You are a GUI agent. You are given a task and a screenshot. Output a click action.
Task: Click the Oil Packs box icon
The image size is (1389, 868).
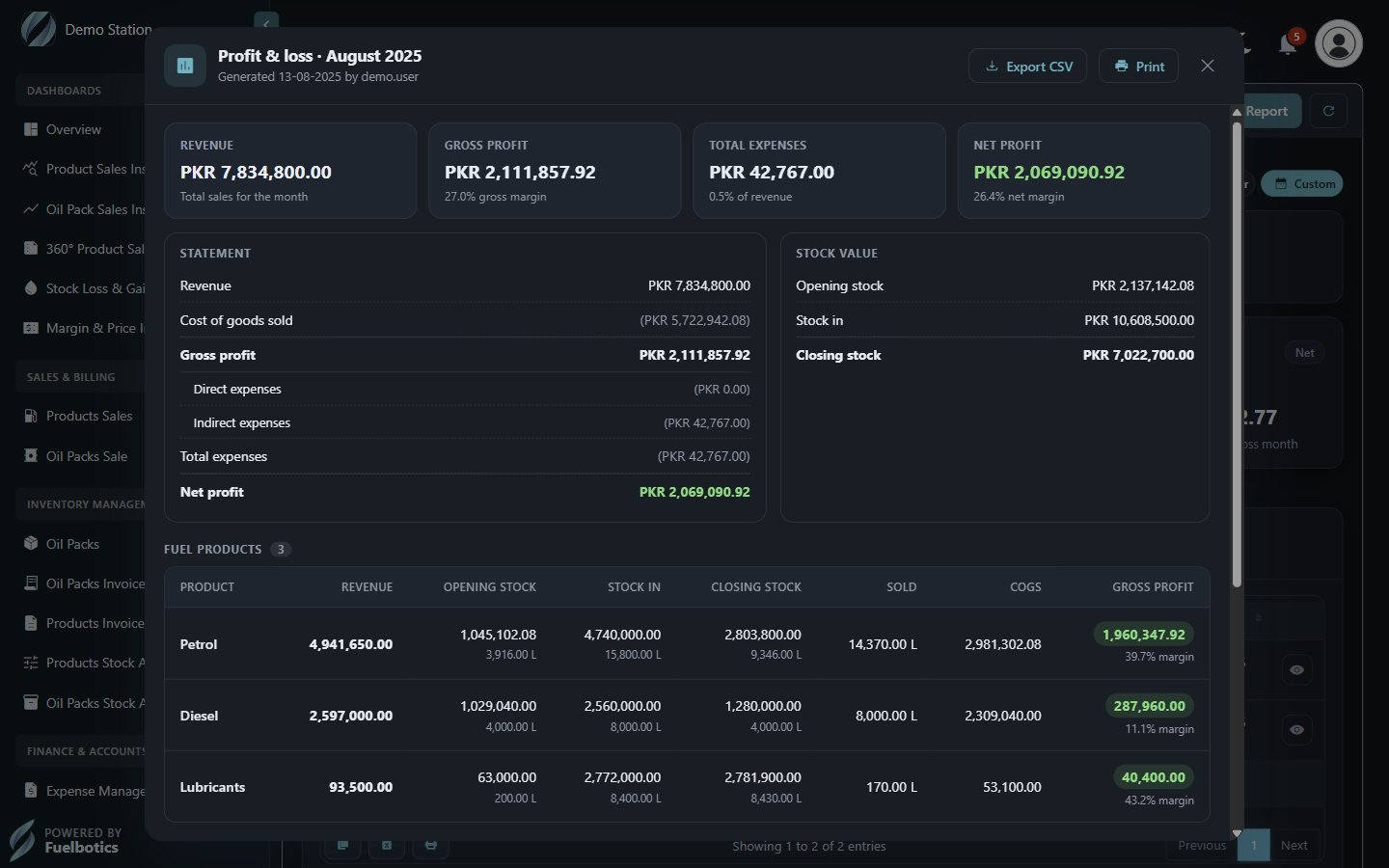click(x=31, y=543)
